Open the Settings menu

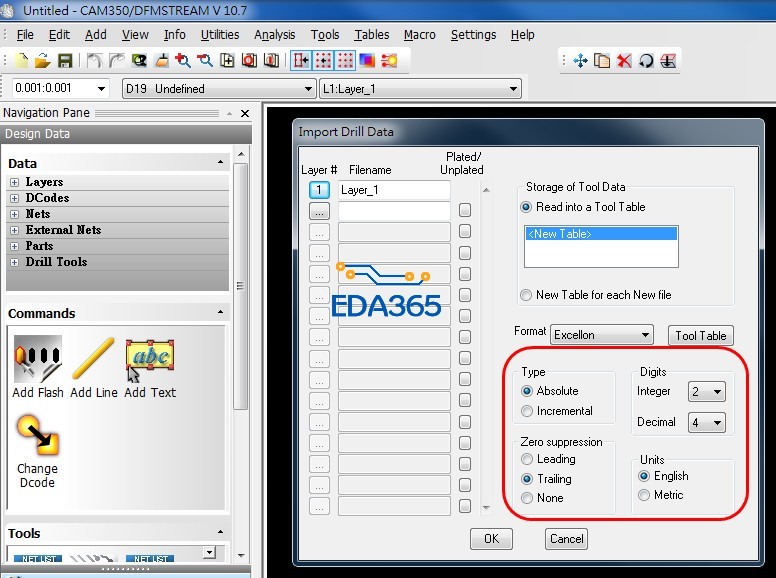473,35
